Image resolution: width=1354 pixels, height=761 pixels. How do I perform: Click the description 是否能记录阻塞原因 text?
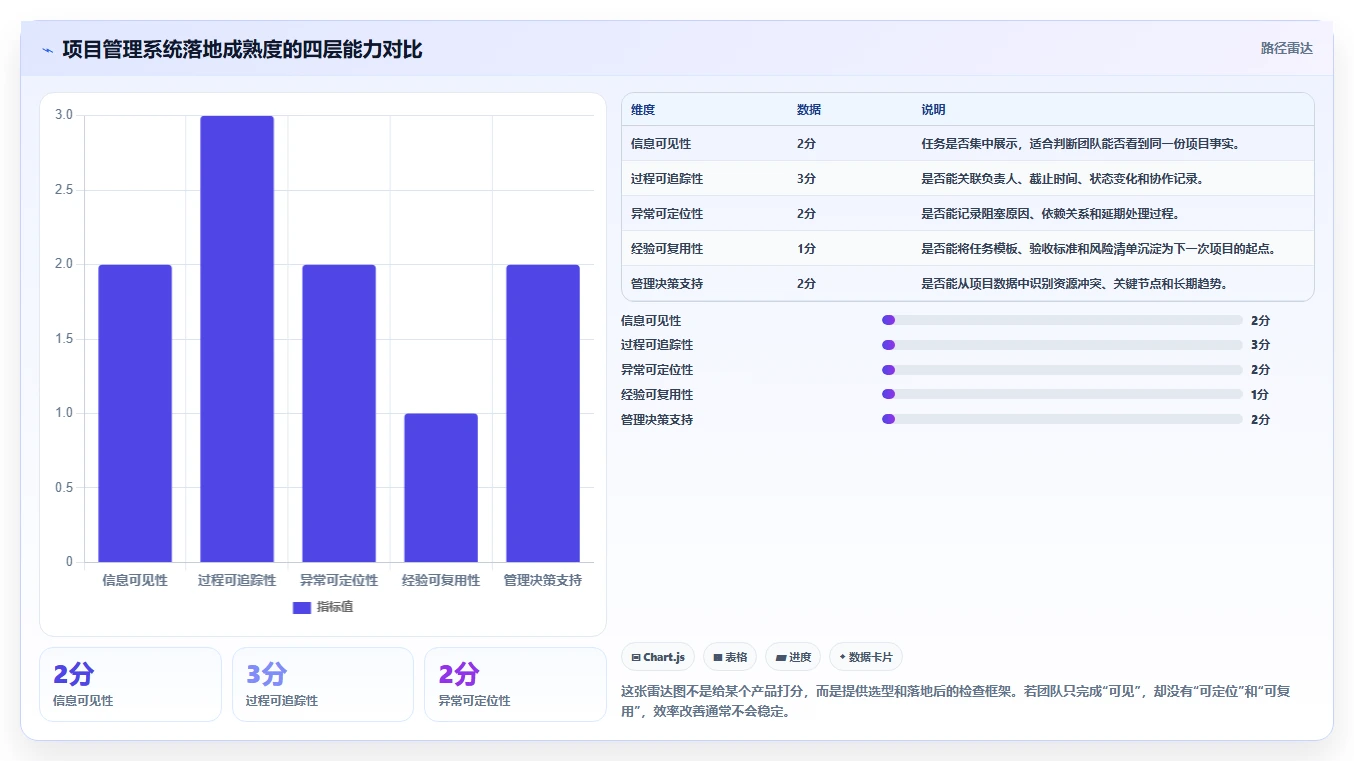click(x=1050, y=214)
